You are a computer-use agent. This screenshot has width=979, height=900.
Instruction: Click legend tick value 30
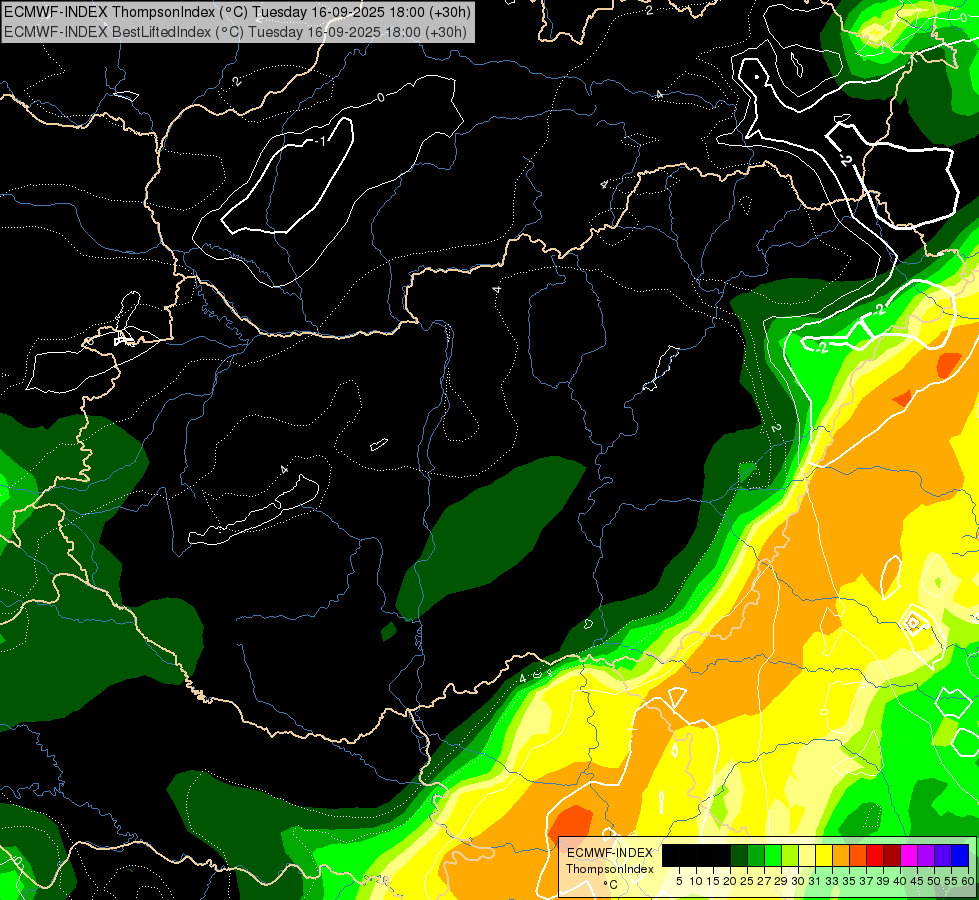click(x=798, y=881)
